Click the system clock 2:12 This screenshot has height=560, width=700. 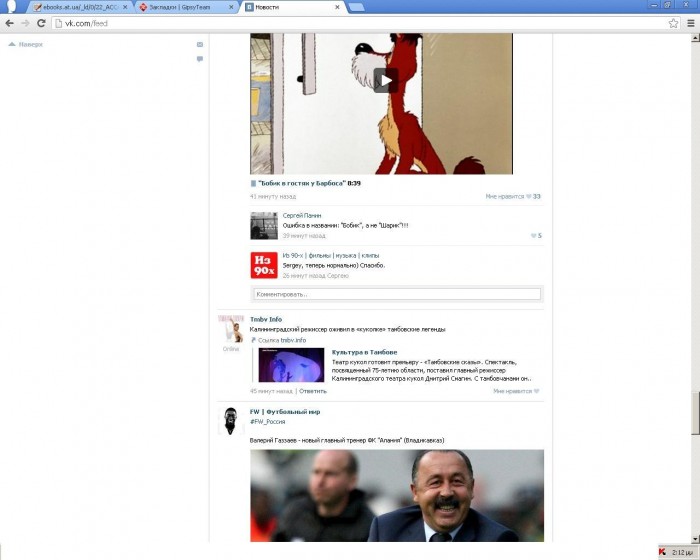(683, 552)
